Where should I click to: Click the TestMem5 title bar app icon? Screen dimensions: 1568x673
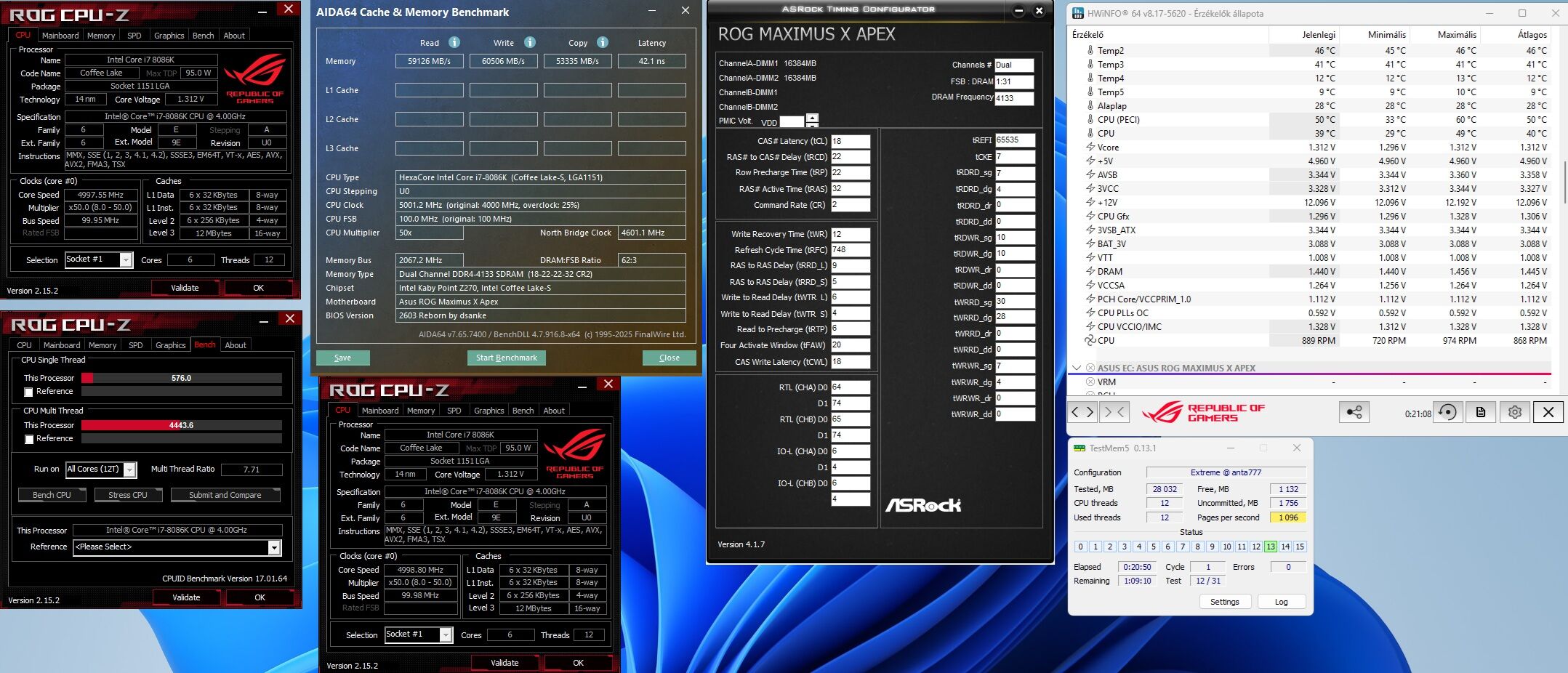1079,448
